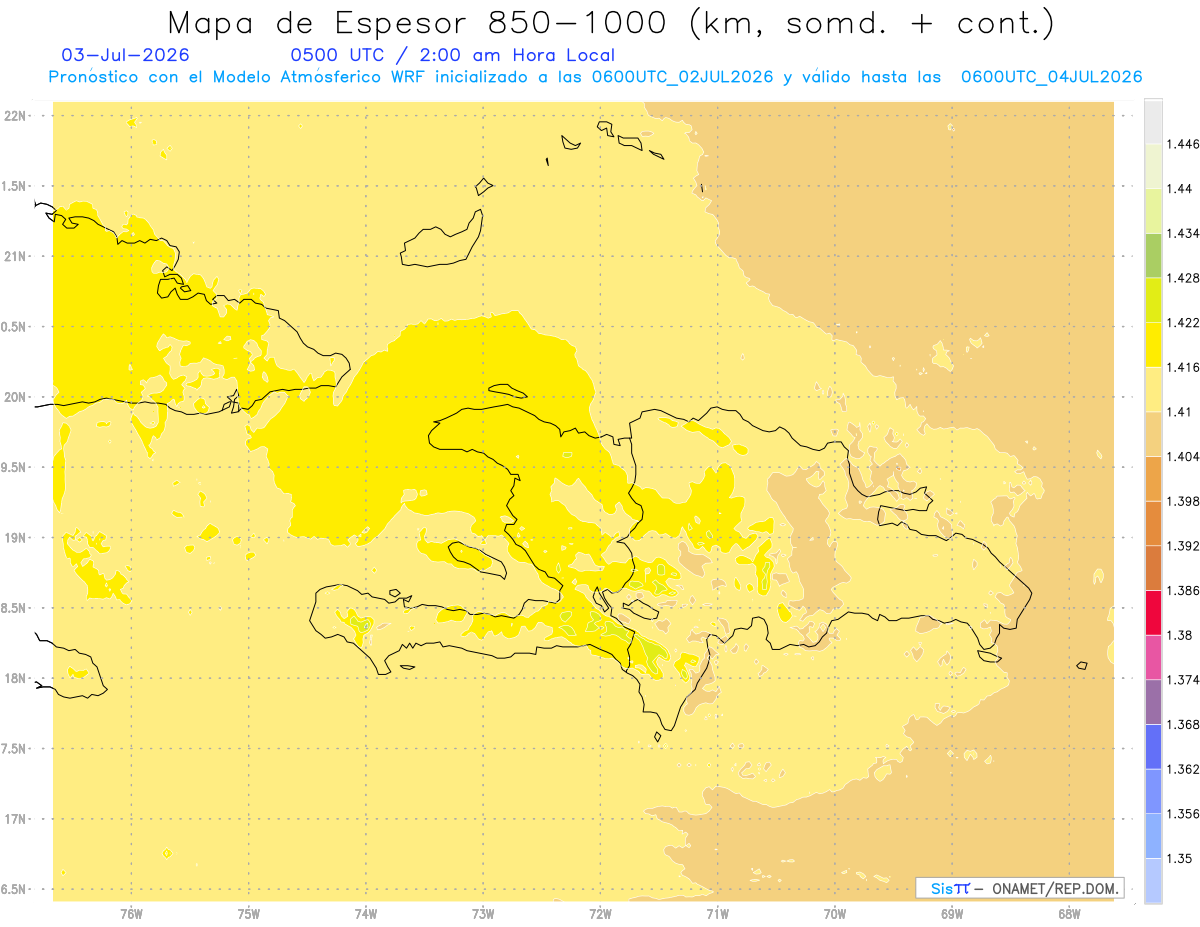Image resolution: width=1200 pixels, height=927 pixels.
Task: Click the colorbar value '1.374'
Action: [1185, 680]
